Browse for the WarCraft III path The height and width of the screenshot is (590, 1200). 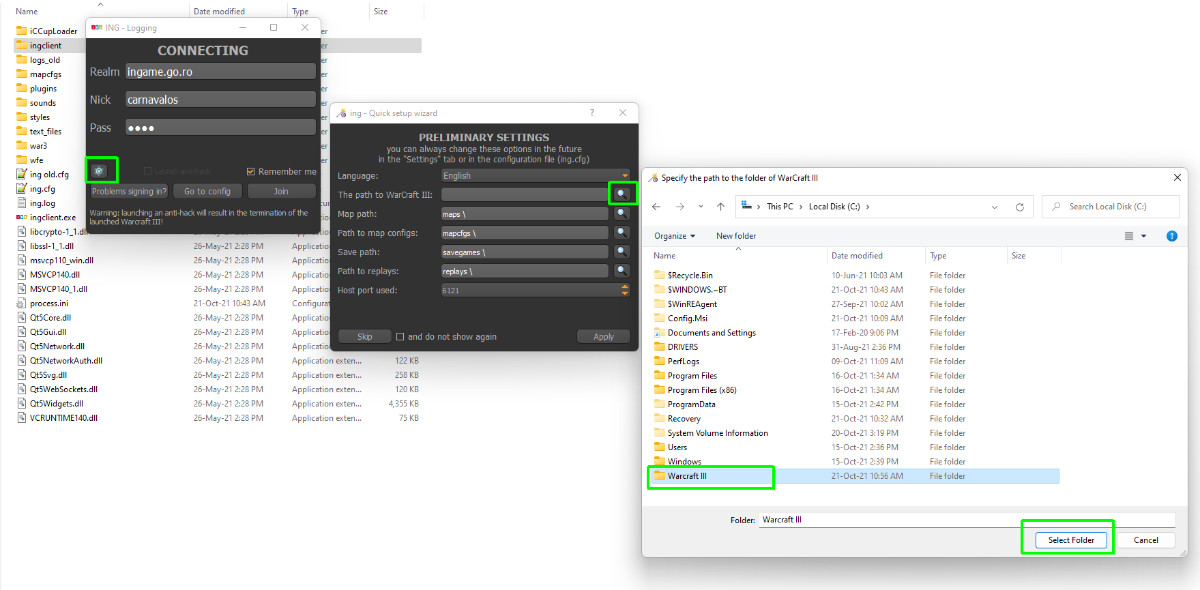(622, 194)
